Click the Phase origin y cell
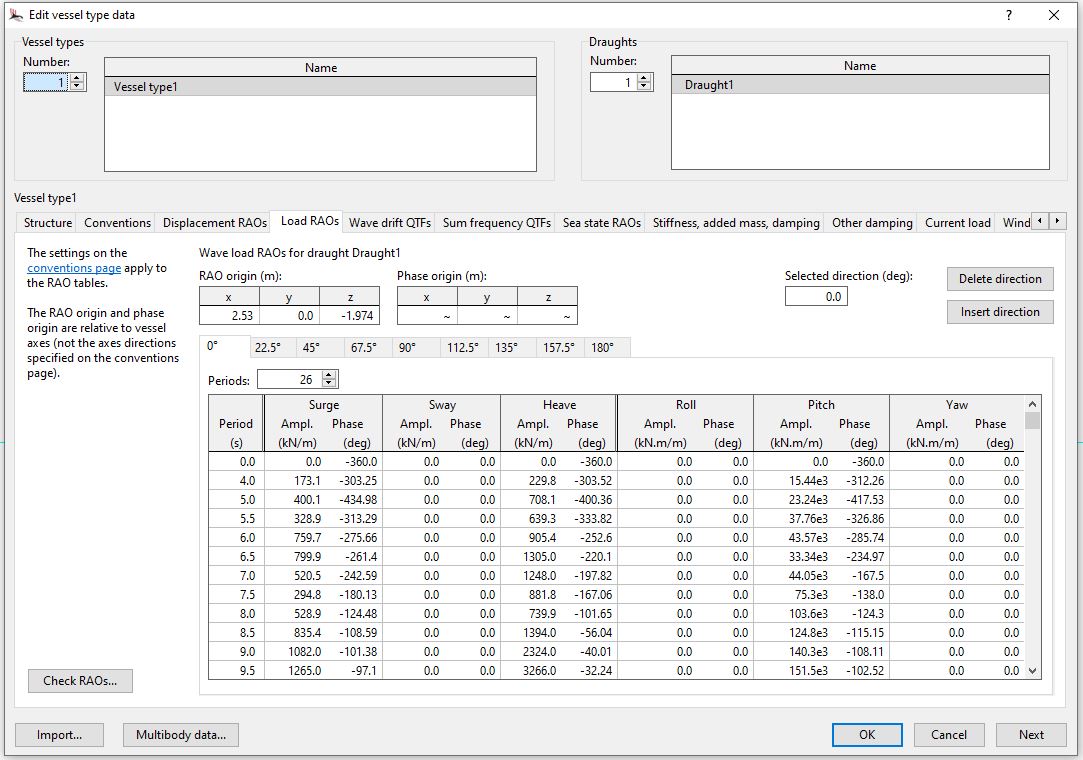1083x760 pixels. pyautogui.click(x=487, y=316)
